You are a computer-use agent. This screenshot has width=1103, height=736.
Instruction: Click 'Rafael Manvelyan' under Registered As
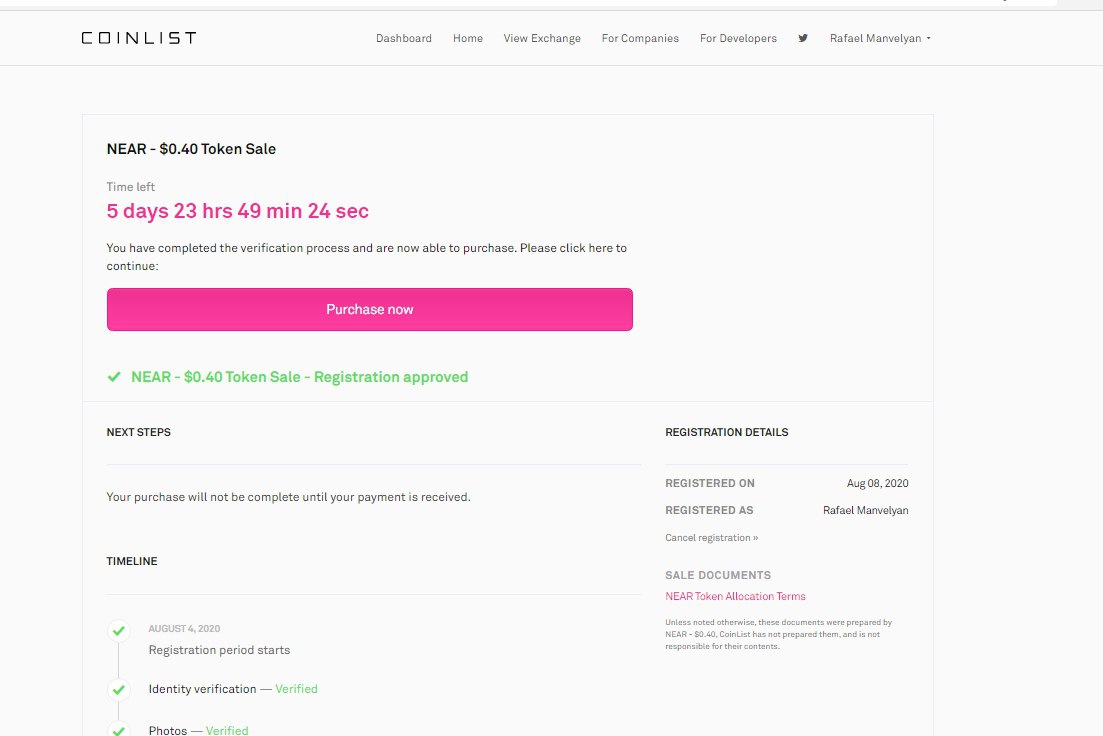coord(865,510)
